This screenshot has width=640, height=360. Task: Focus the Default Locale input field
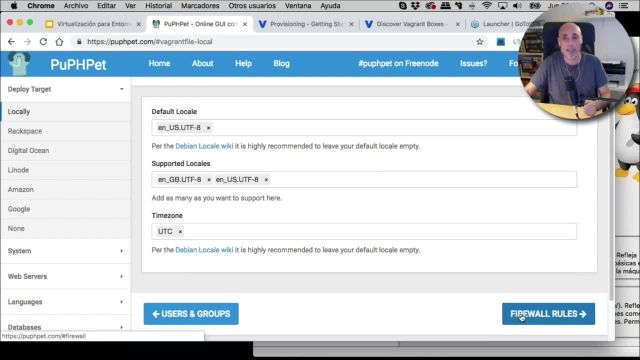364,128
